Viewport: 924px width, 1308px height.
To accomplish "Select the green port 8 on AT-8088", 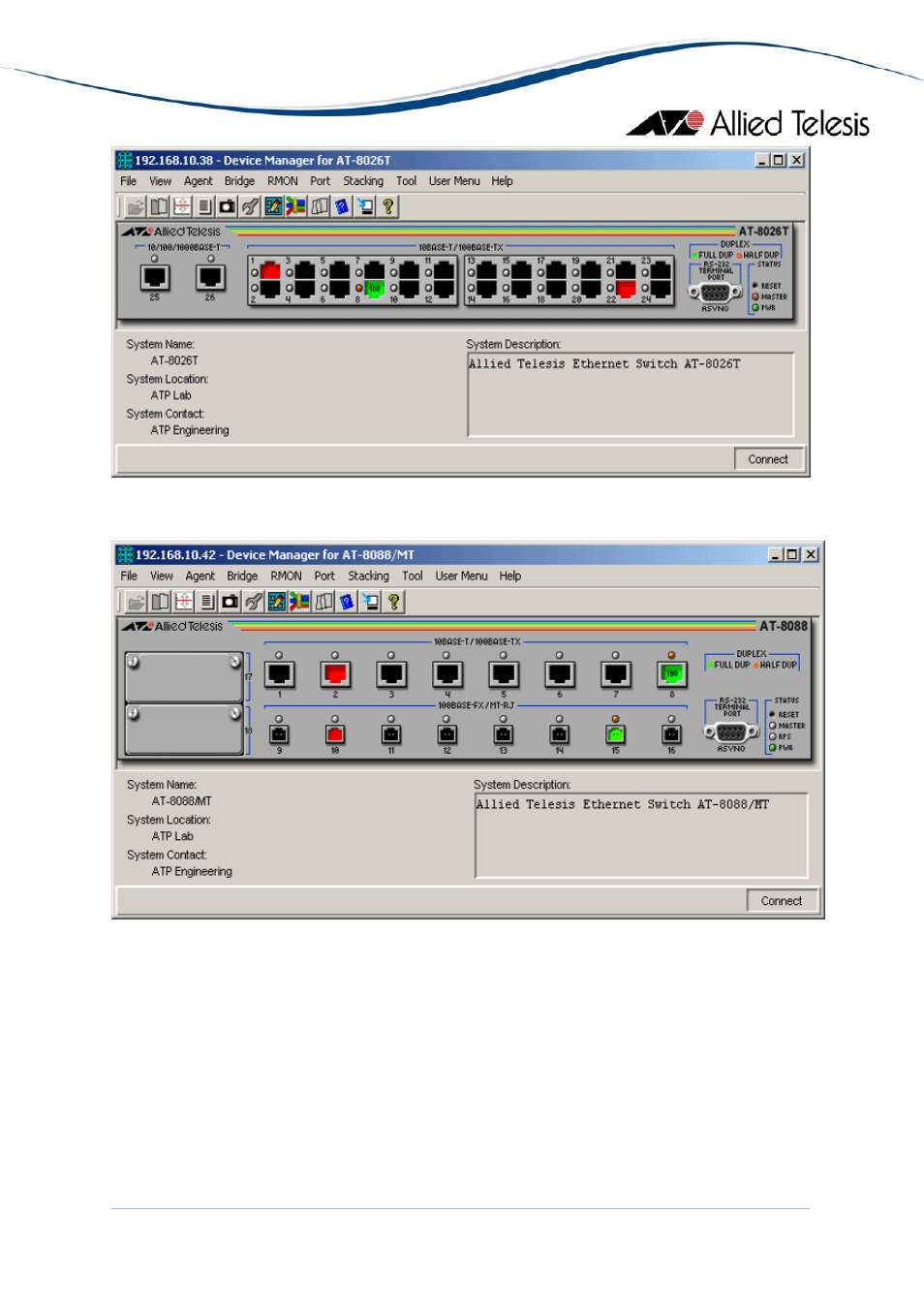I will tap(671, 673).
